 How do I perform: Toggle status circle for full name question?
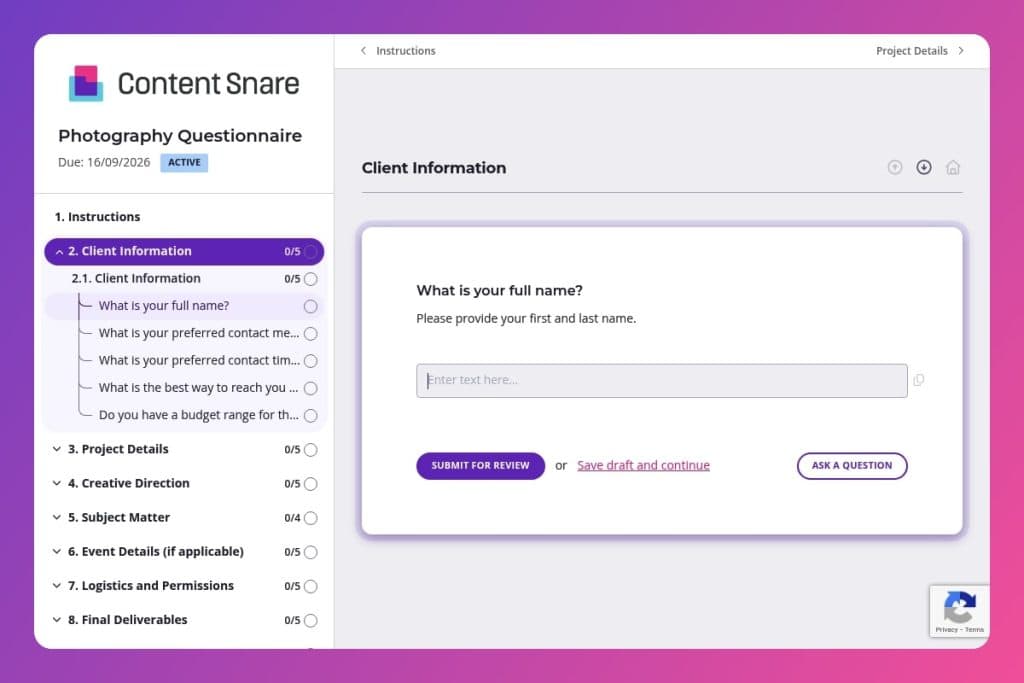[310, 306]
